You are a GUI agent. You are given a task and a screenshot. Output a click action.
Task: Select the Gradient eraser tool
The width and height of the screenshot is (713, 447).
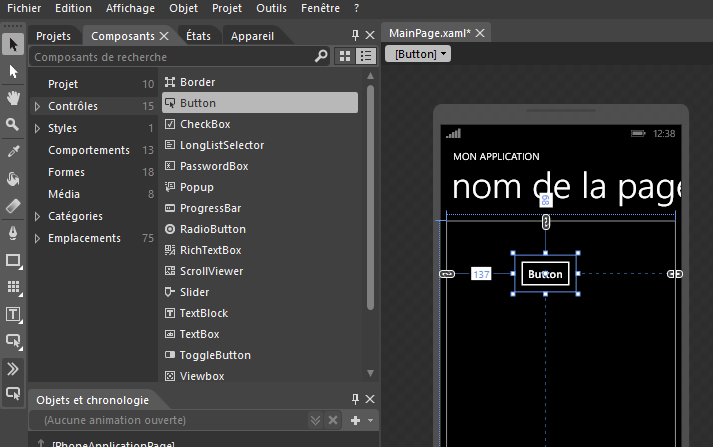(x=13, y=206)
